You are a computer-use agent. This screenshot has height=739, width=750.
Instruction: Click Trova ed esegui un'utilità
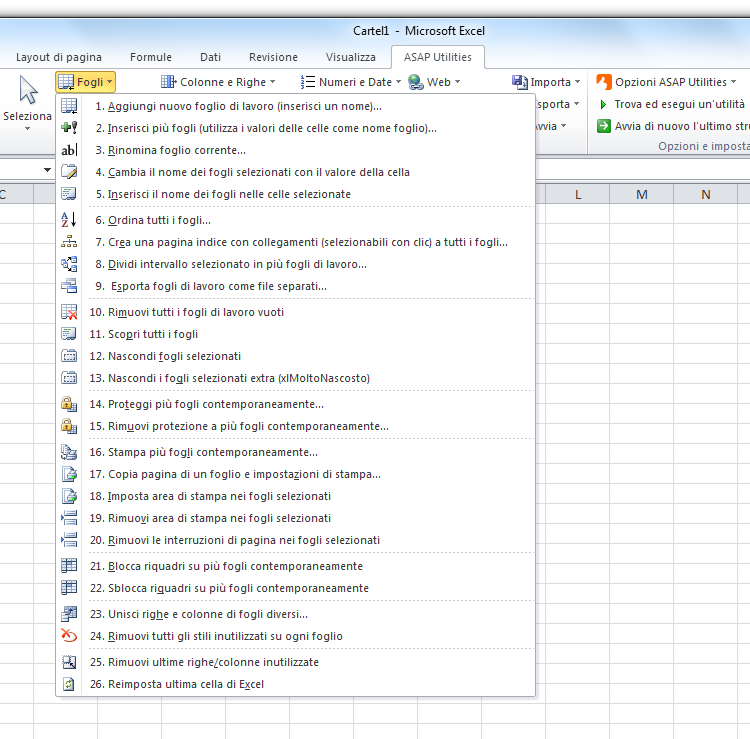(x=673, y=104)
